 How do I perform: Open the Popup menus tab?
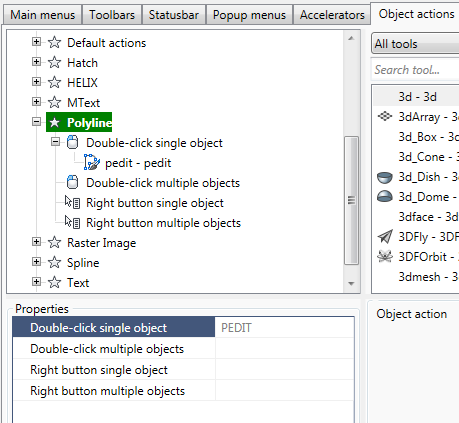pos(249,15)
